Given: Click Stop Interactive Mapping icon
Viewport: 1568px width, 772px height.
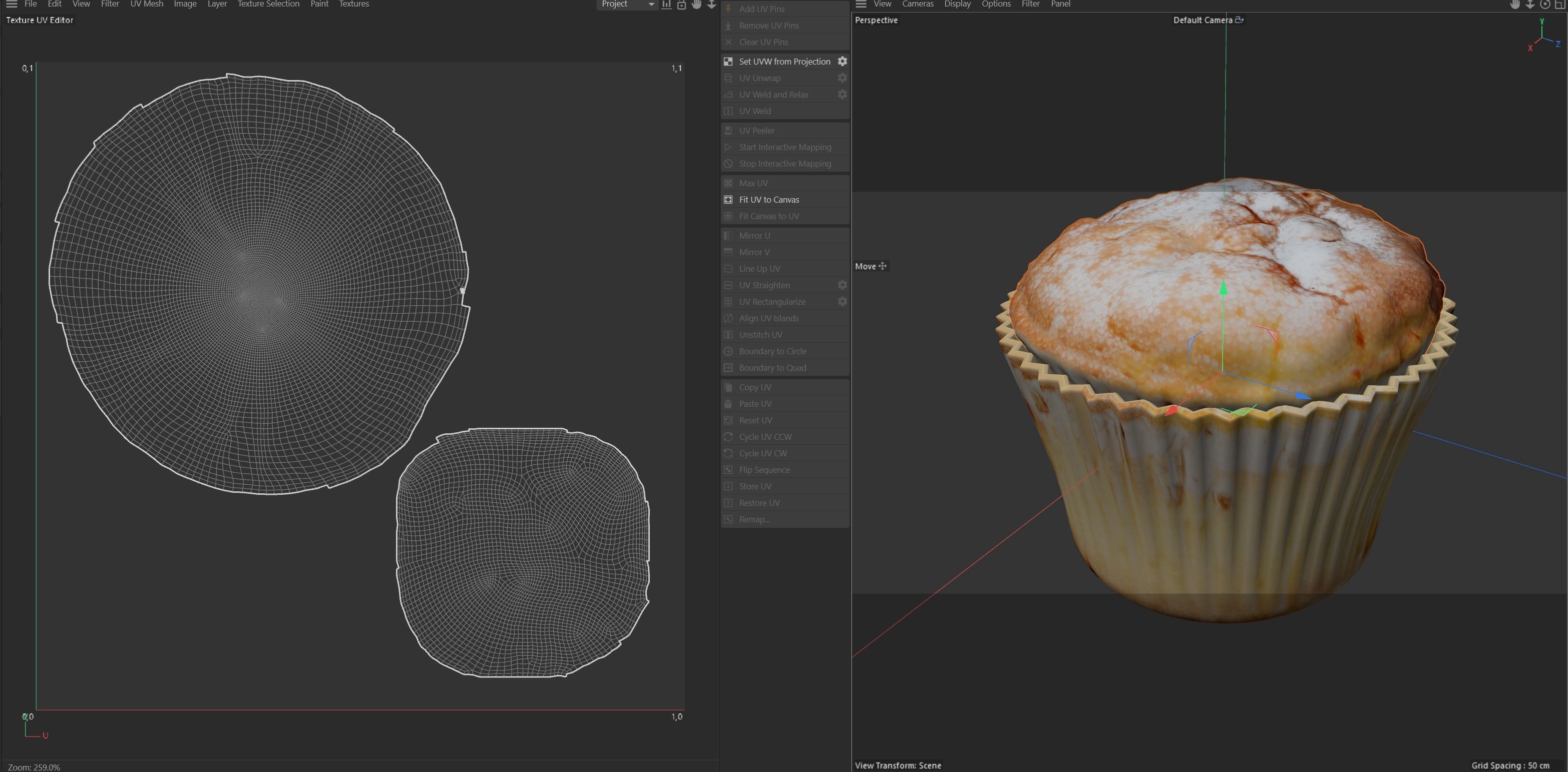Looking at the screenshot, I should [x=728, y=163].
